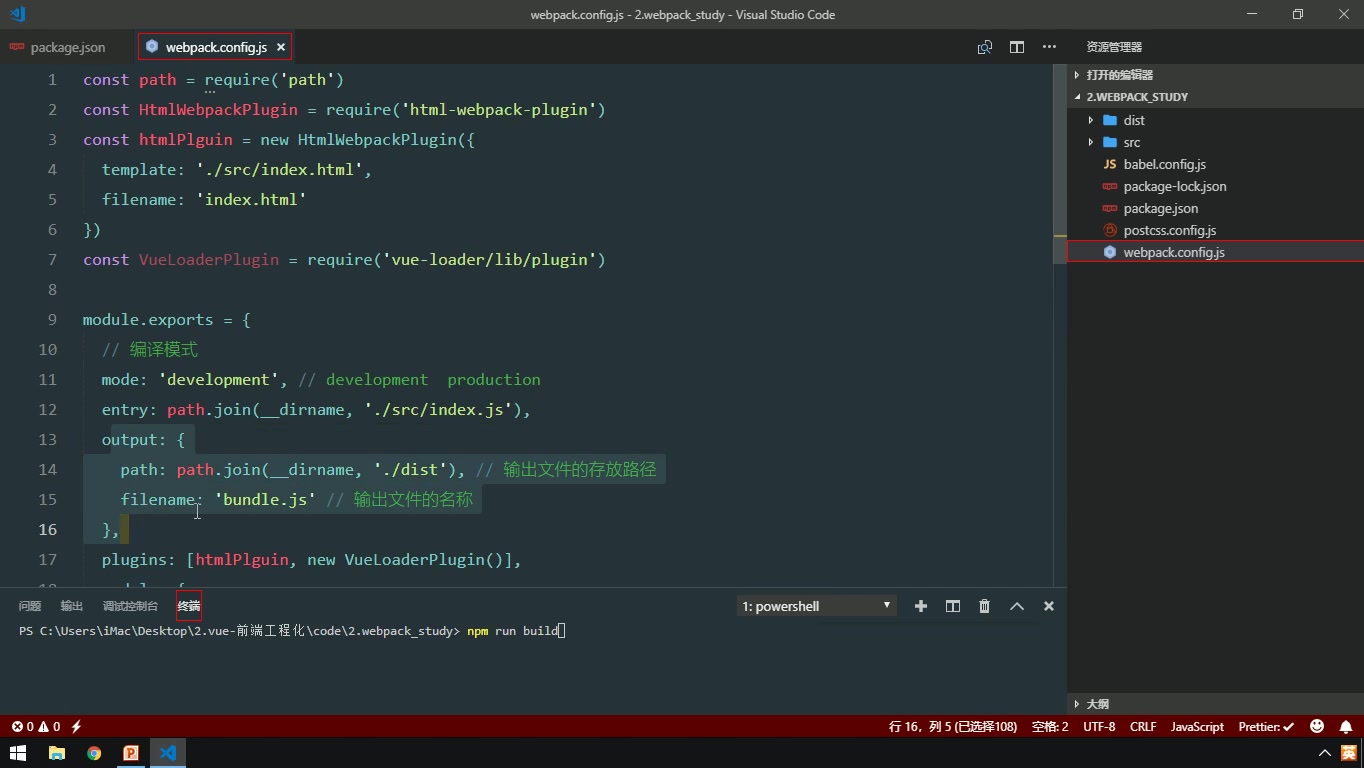The image size is (1364, 768).
Task: Open notifications bell in status bar
Action: point(1346,727)
